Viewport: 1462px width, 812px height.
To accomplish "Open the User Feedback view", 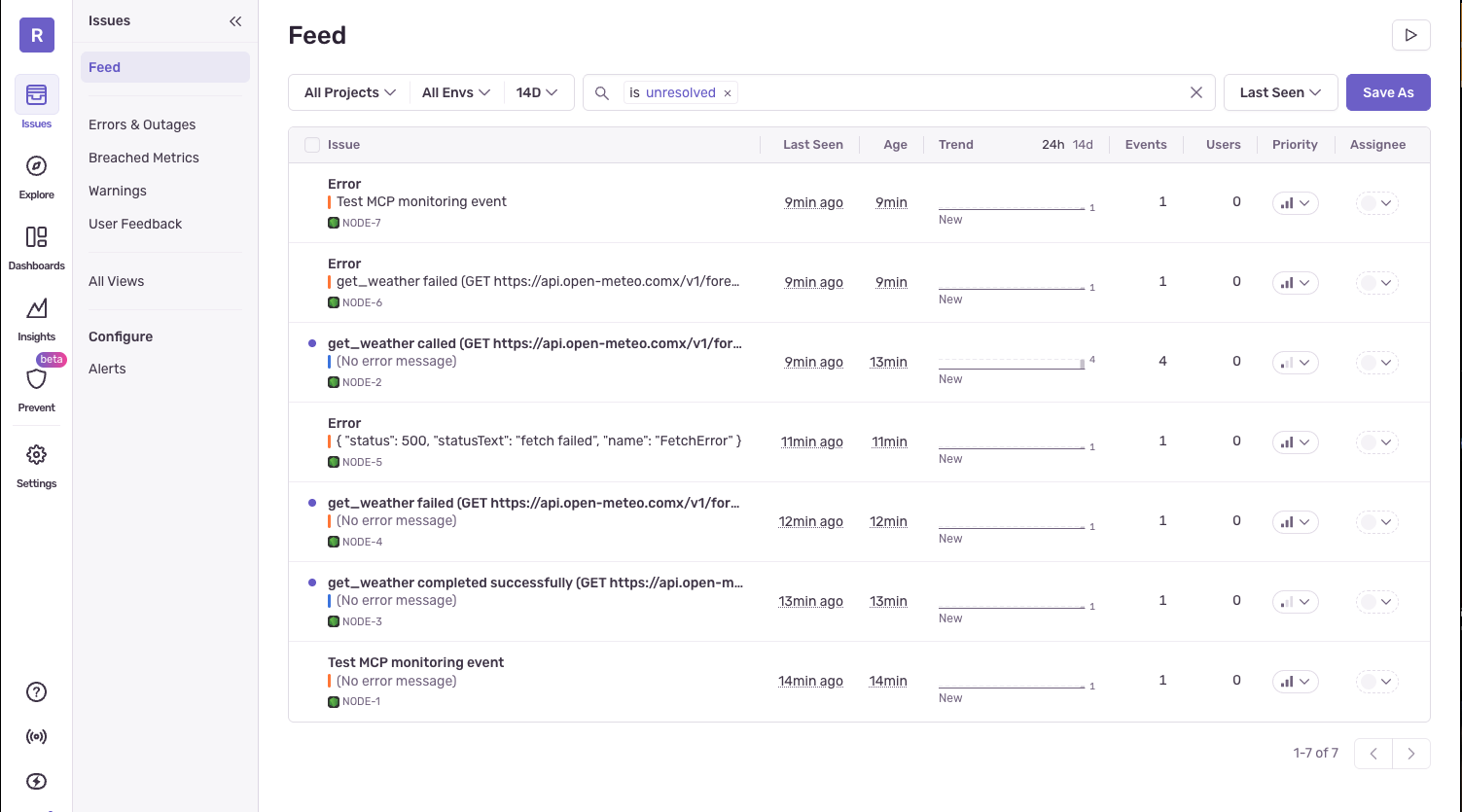I will (x=135, y=224).
